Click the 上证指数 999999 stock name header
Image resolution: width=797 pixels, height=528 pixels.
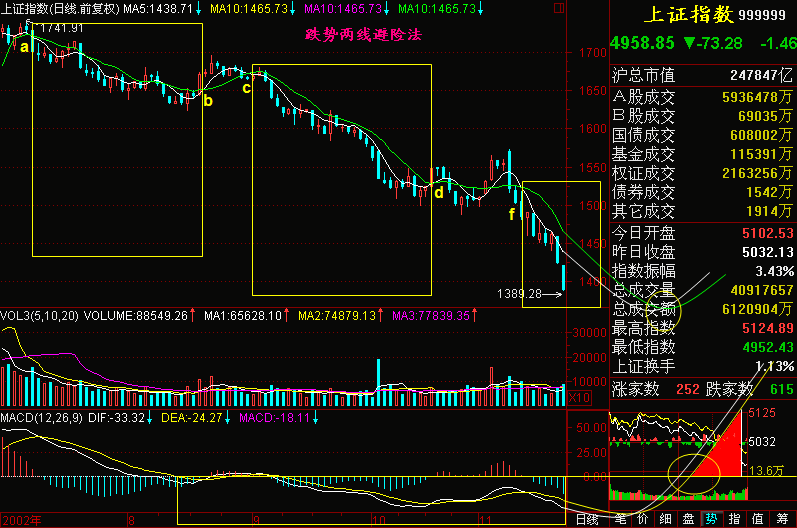tap(715, 15)
